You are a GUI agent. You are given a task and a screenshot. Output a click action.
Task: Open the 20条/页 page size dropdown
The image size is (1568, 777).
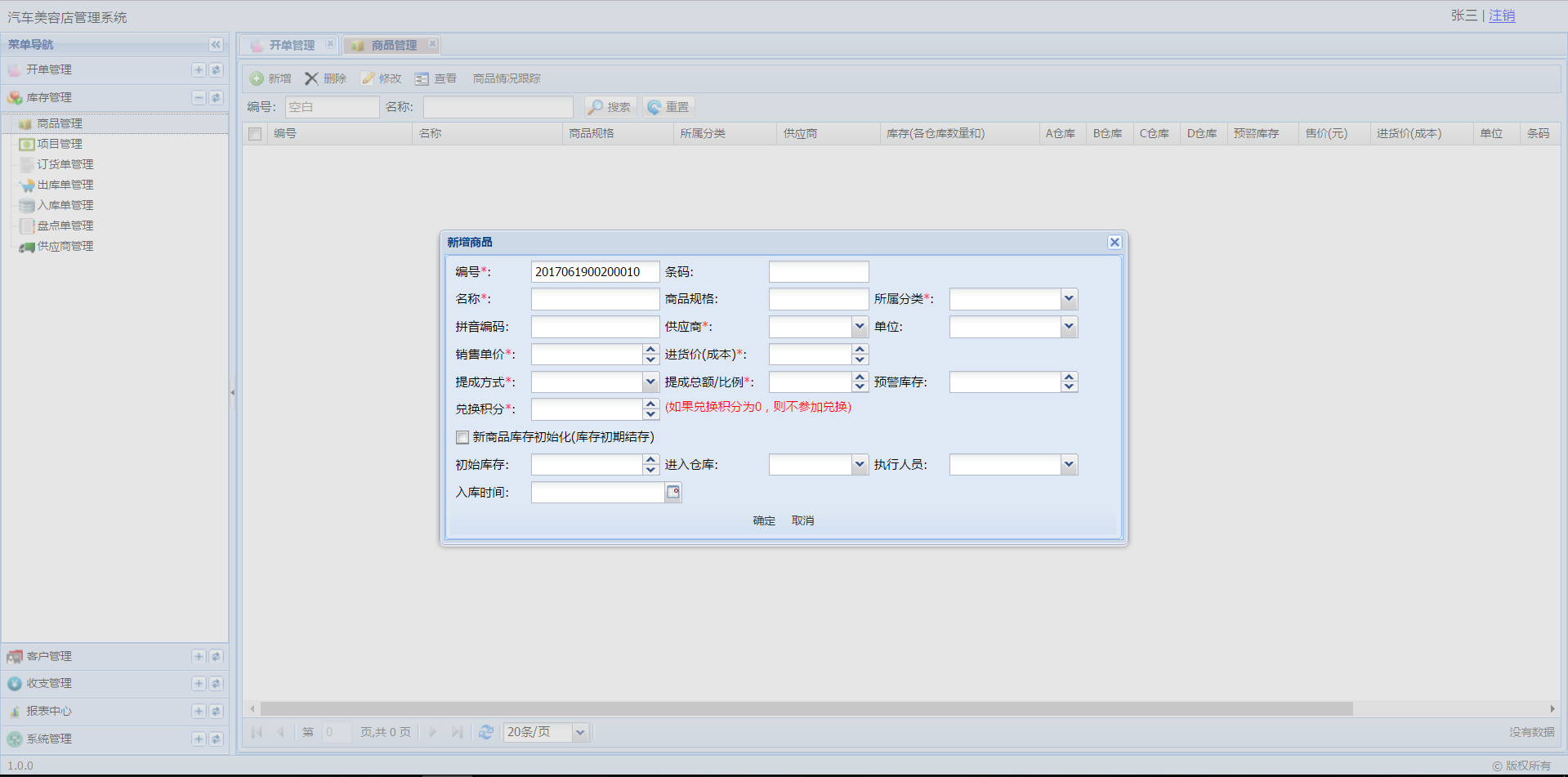click(x=580, y=732)
